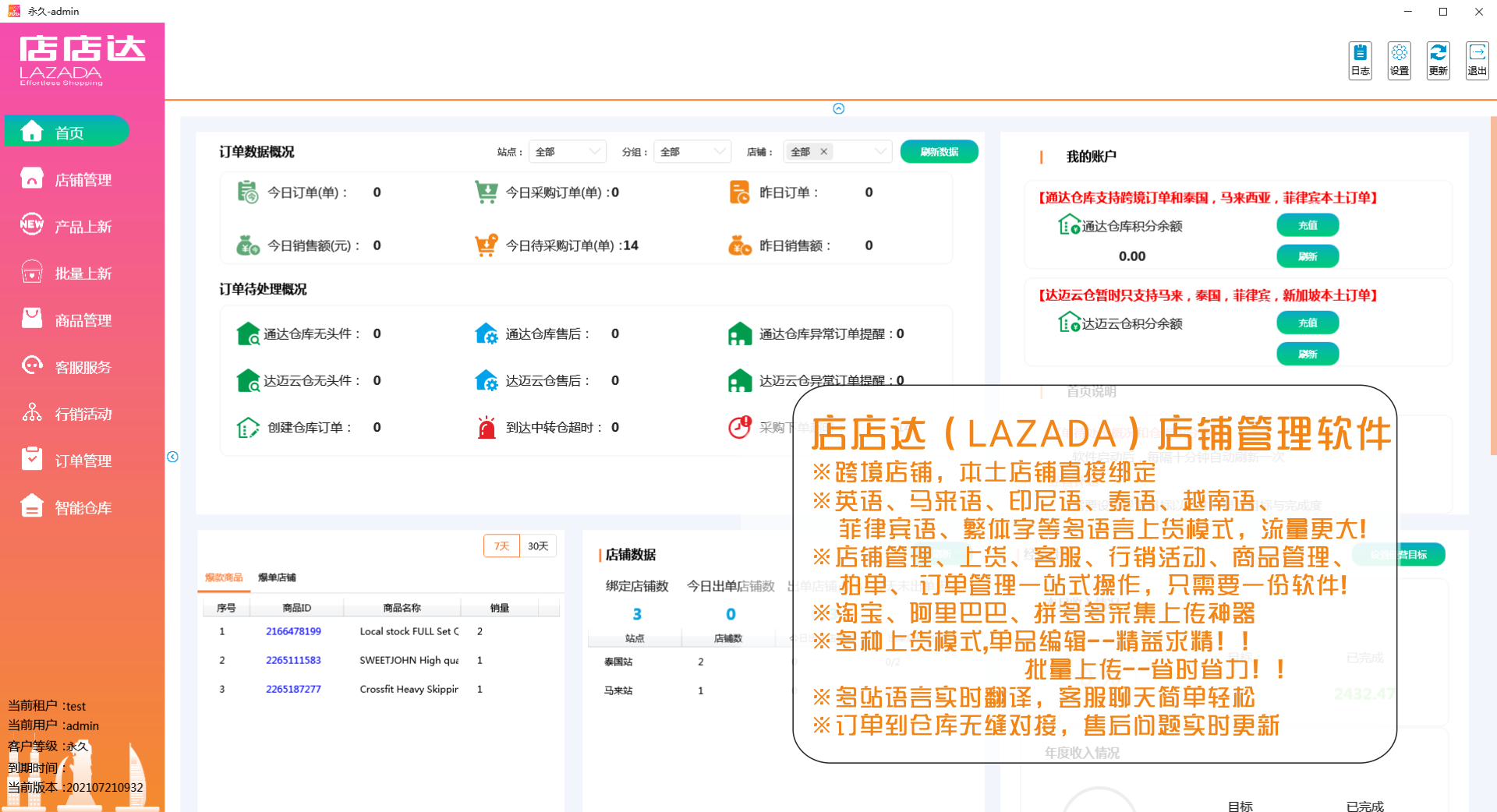
Task: Click 充值 for 达迈云仓积分余额
Action: tap(1308, 323)
